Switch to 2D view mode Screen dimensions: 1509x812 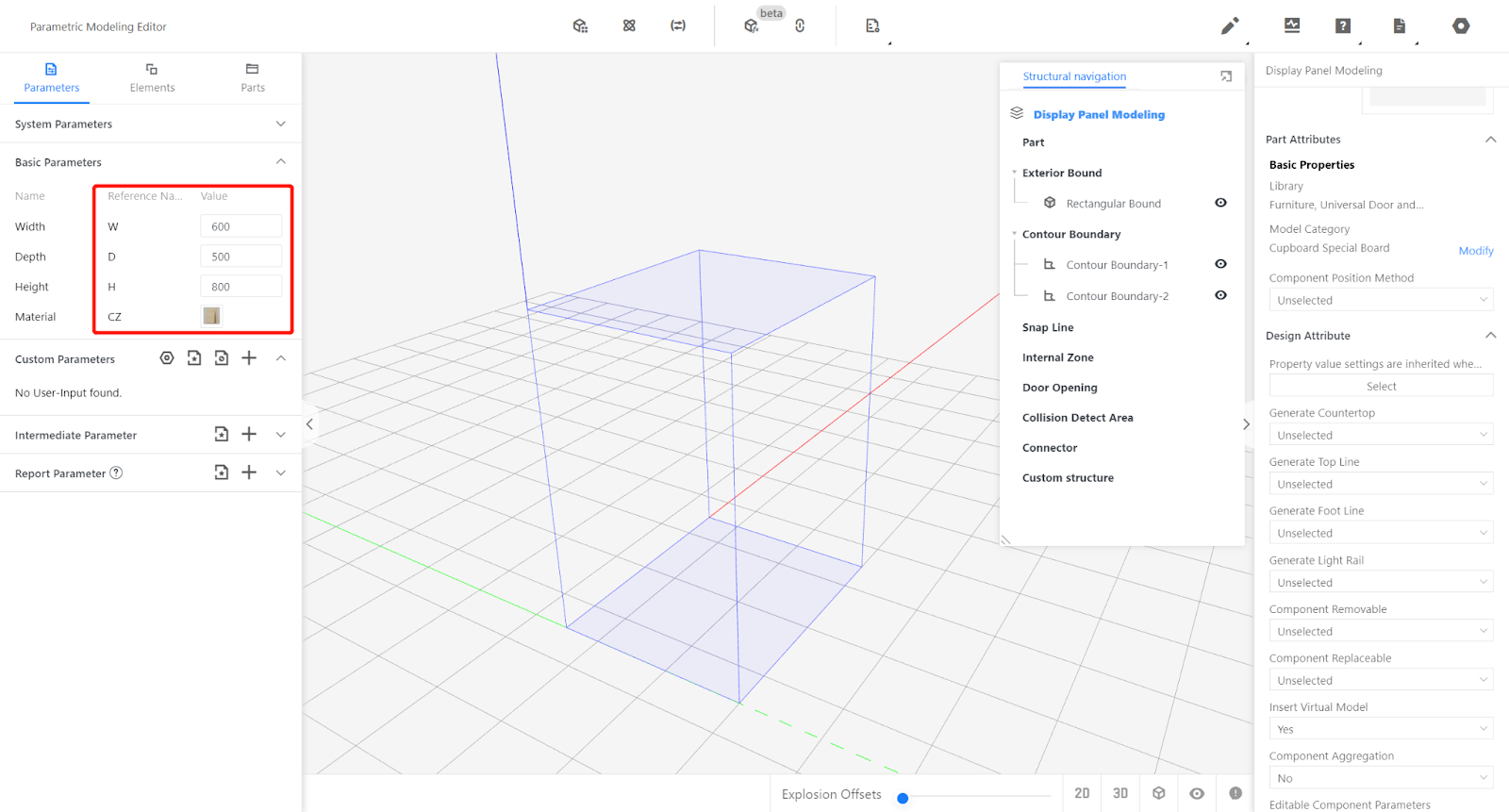click(1082, 793)
